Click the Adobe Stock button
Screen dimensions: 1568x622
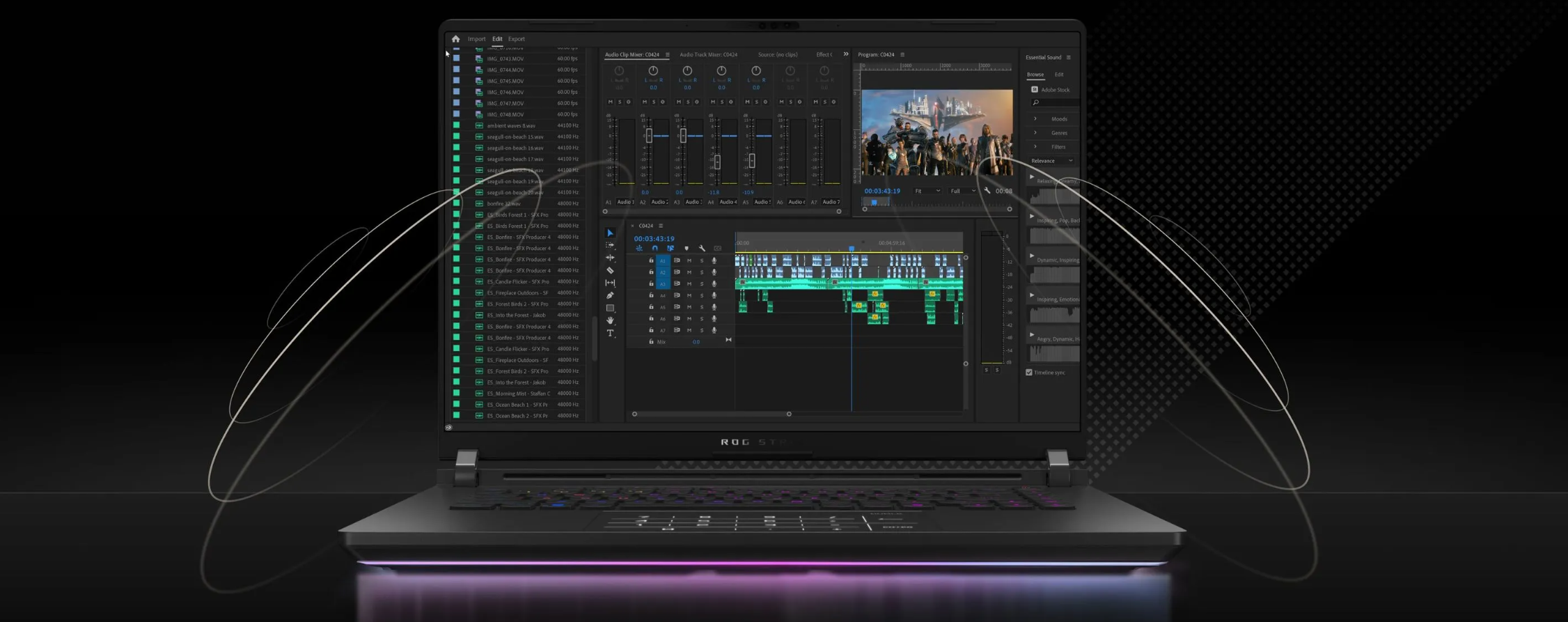pos(1050,90)
